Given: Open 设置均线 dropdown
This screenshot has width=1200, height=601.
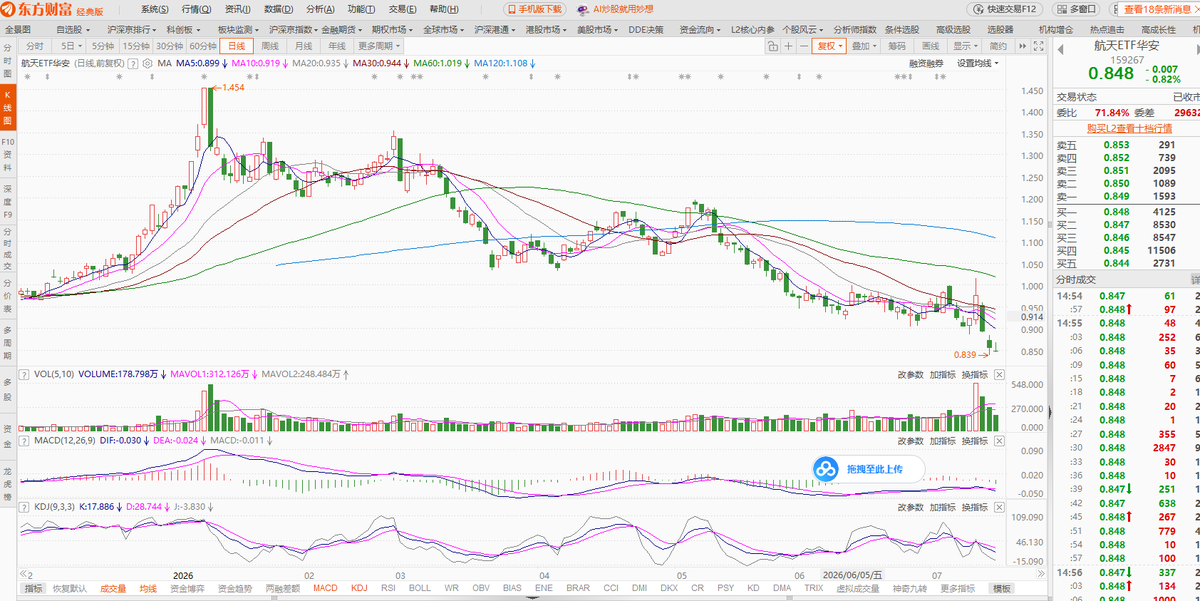Looking at the screenshot, I should (x=978, y=63).
